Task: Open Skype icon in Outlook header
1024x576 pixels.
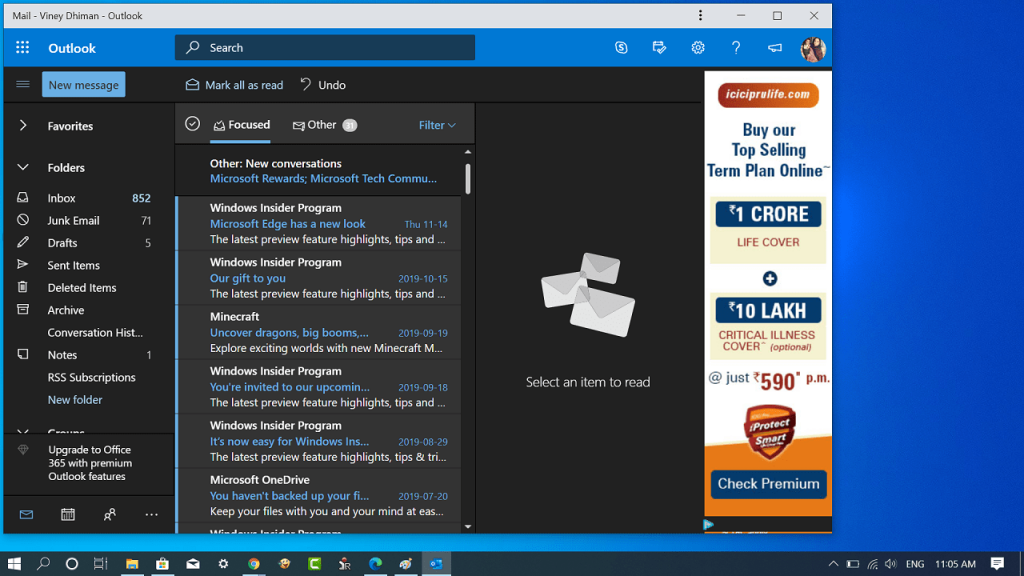Action: [x=621, y=48]
